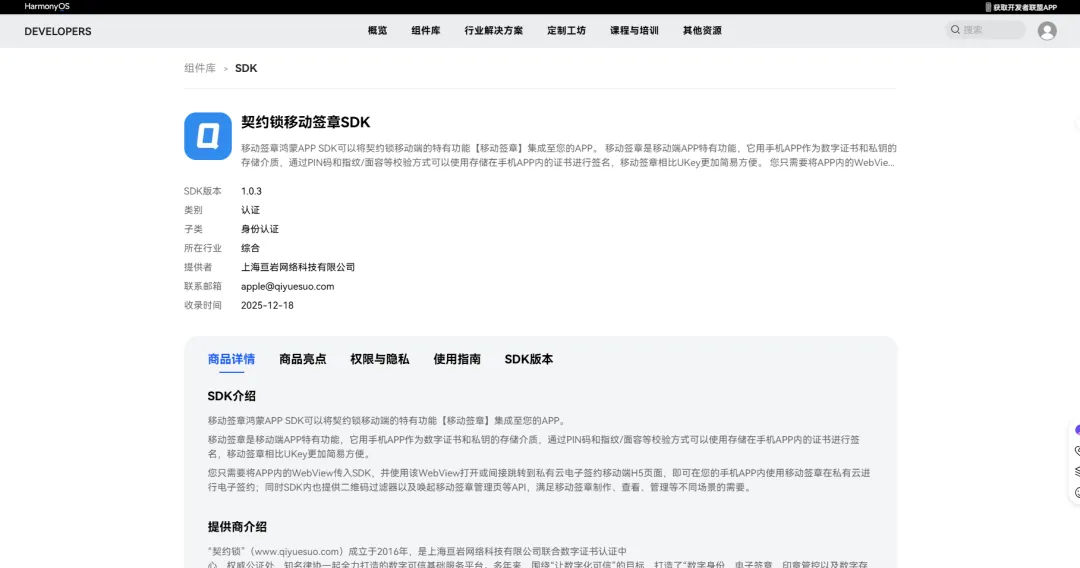Click the 类别 value 认证

click(x=250, y=210)
